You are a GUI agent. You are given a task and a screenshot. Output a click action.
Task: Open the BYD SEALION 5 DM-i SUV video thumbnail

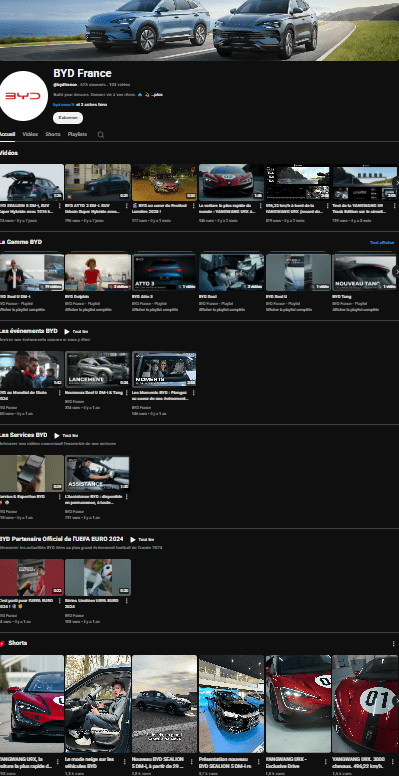tap(31, 183)
